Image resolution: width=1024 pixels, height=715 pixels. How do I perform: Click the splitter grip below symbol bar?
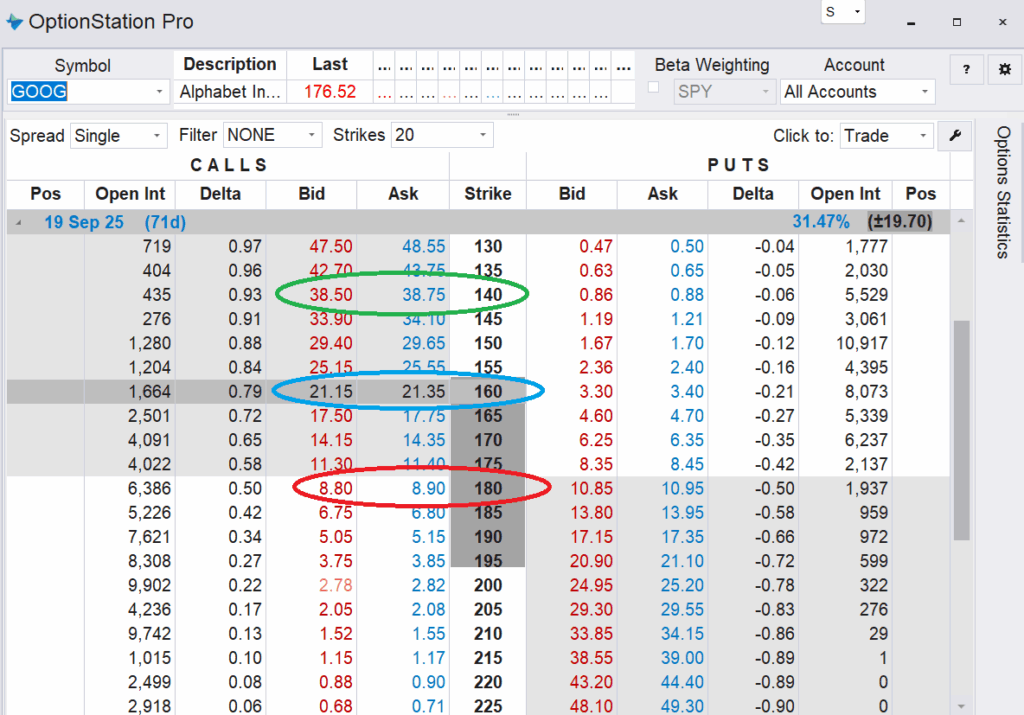pos(513,114)
